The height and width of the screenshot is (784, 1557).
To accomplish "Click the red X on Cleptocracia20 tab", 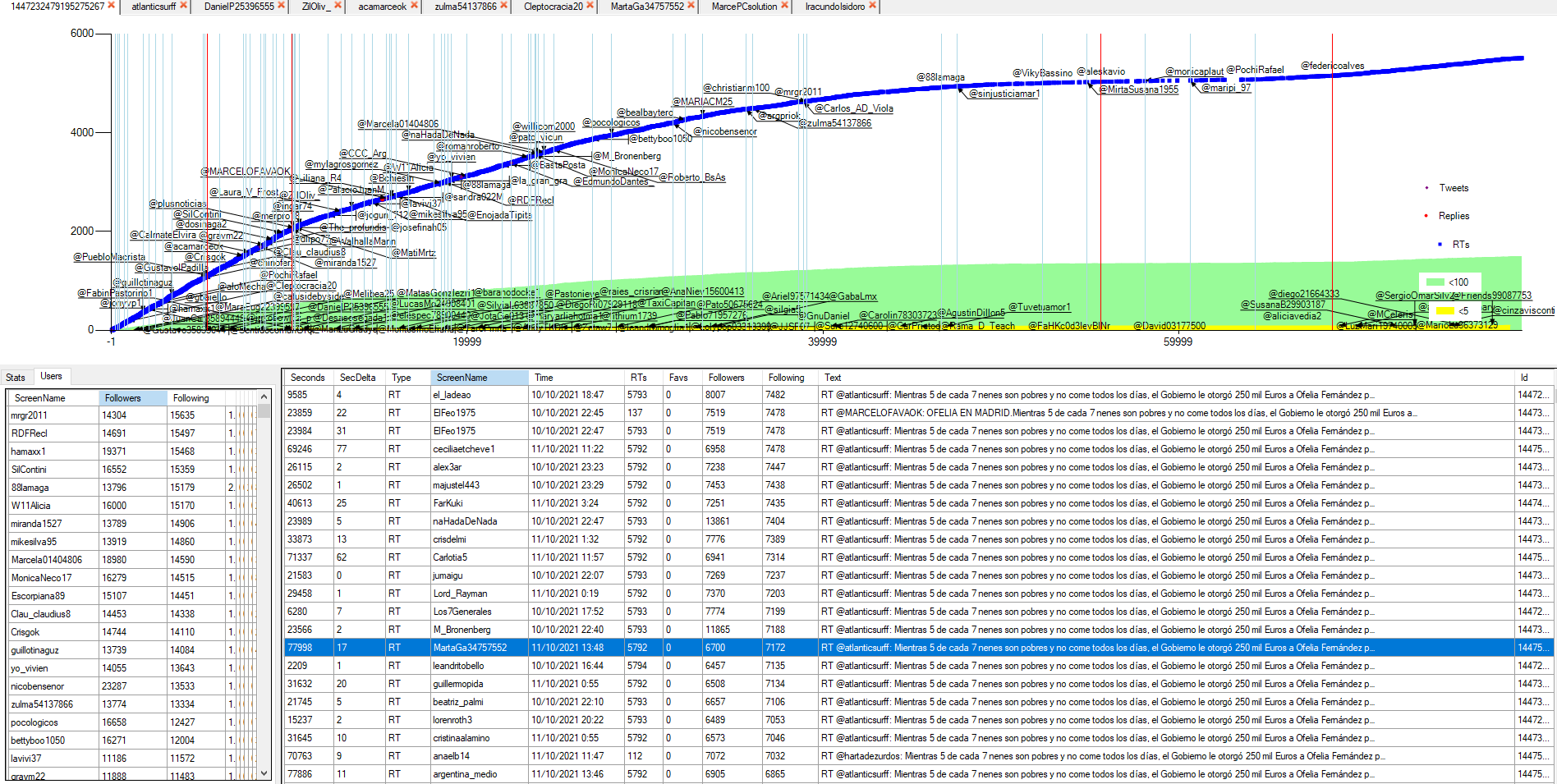I will (590, 6).
